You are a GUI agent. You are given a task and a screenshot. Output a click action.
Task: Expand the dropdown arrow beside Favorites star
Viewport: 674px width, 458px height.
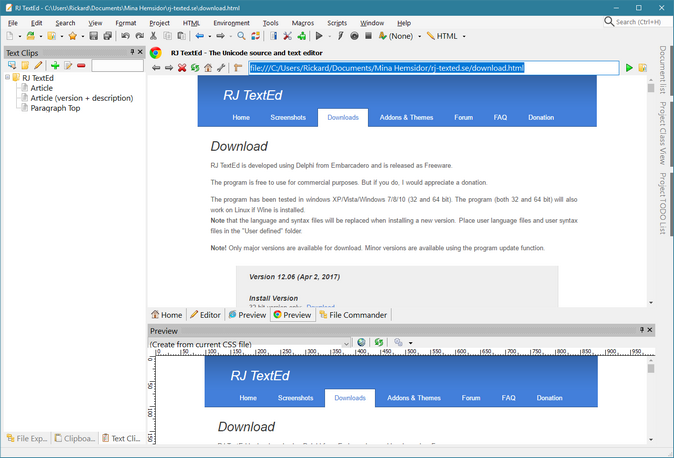[x=83, y=37]
